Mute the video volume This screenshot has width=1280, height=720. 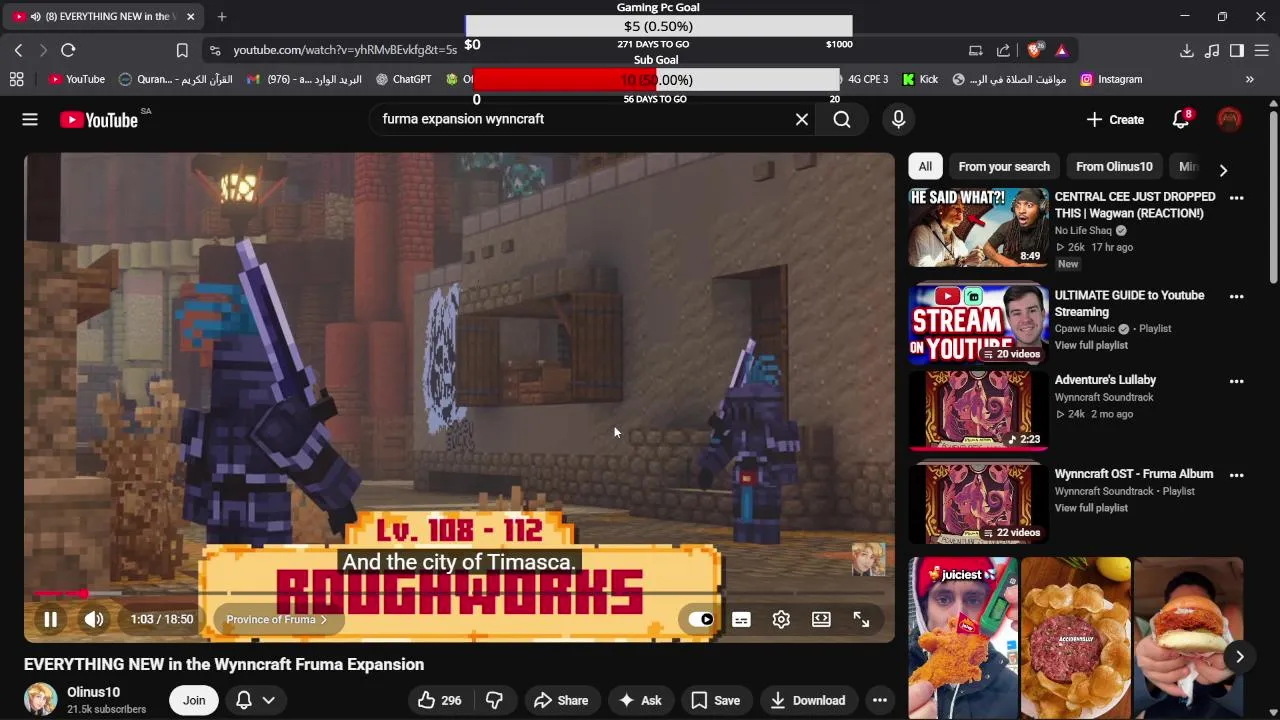coord(94,620)
